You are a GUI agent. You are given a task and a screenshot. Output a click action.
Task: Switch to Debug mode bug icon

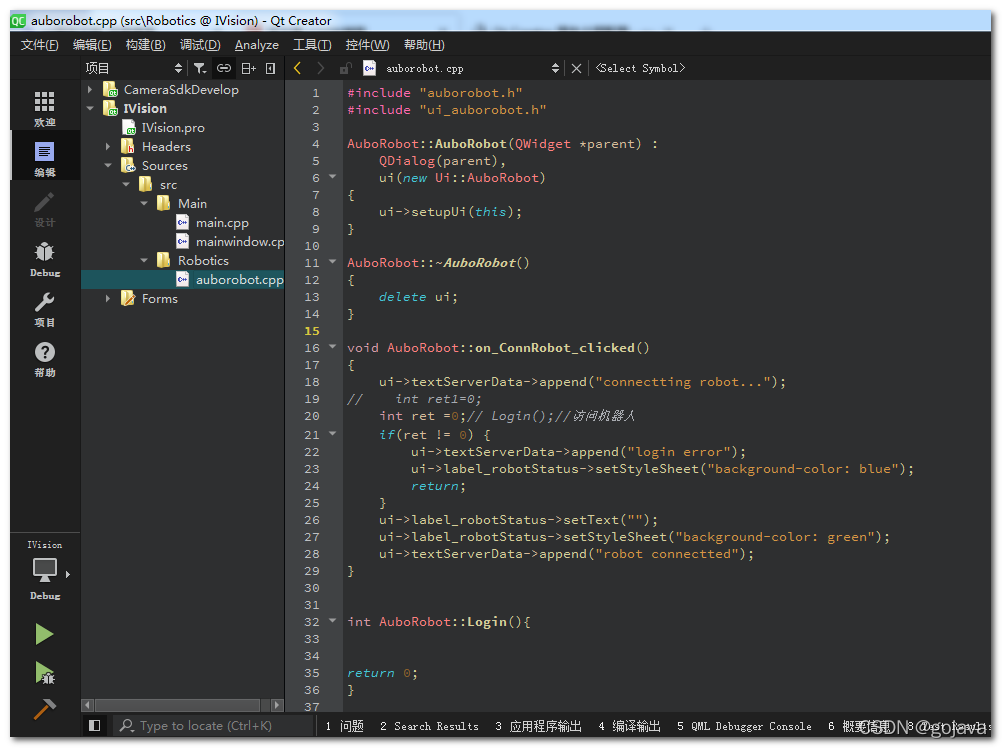pyautogui.click(x=44, y=252)
